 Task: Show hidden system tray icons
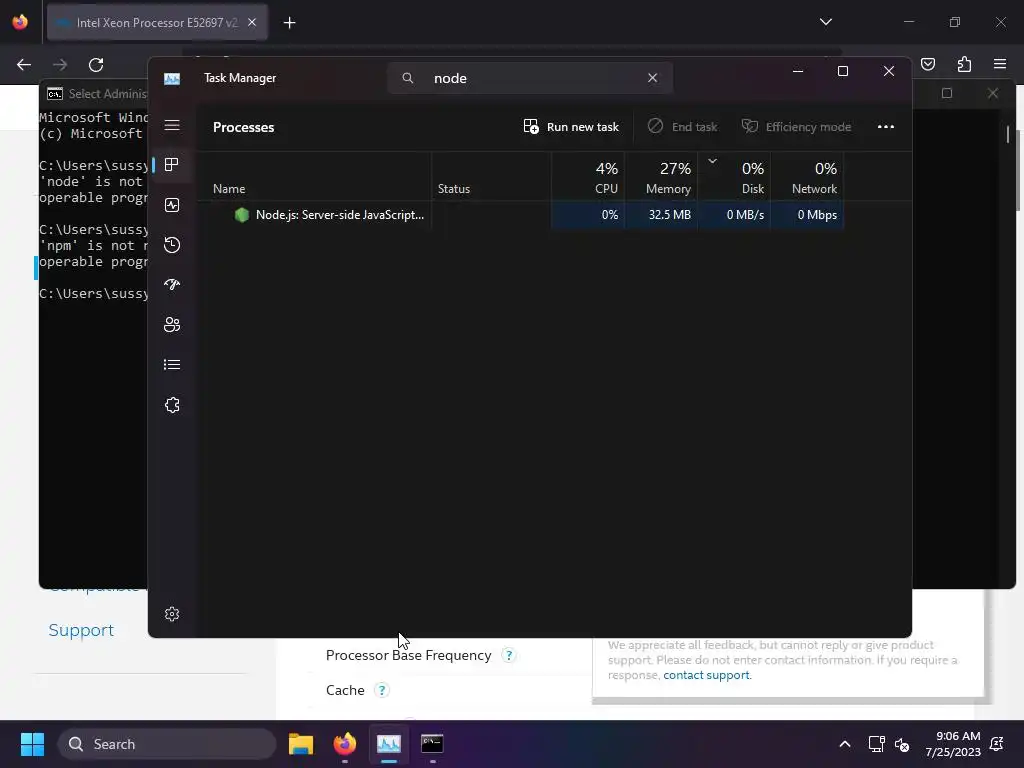(844, 744)
